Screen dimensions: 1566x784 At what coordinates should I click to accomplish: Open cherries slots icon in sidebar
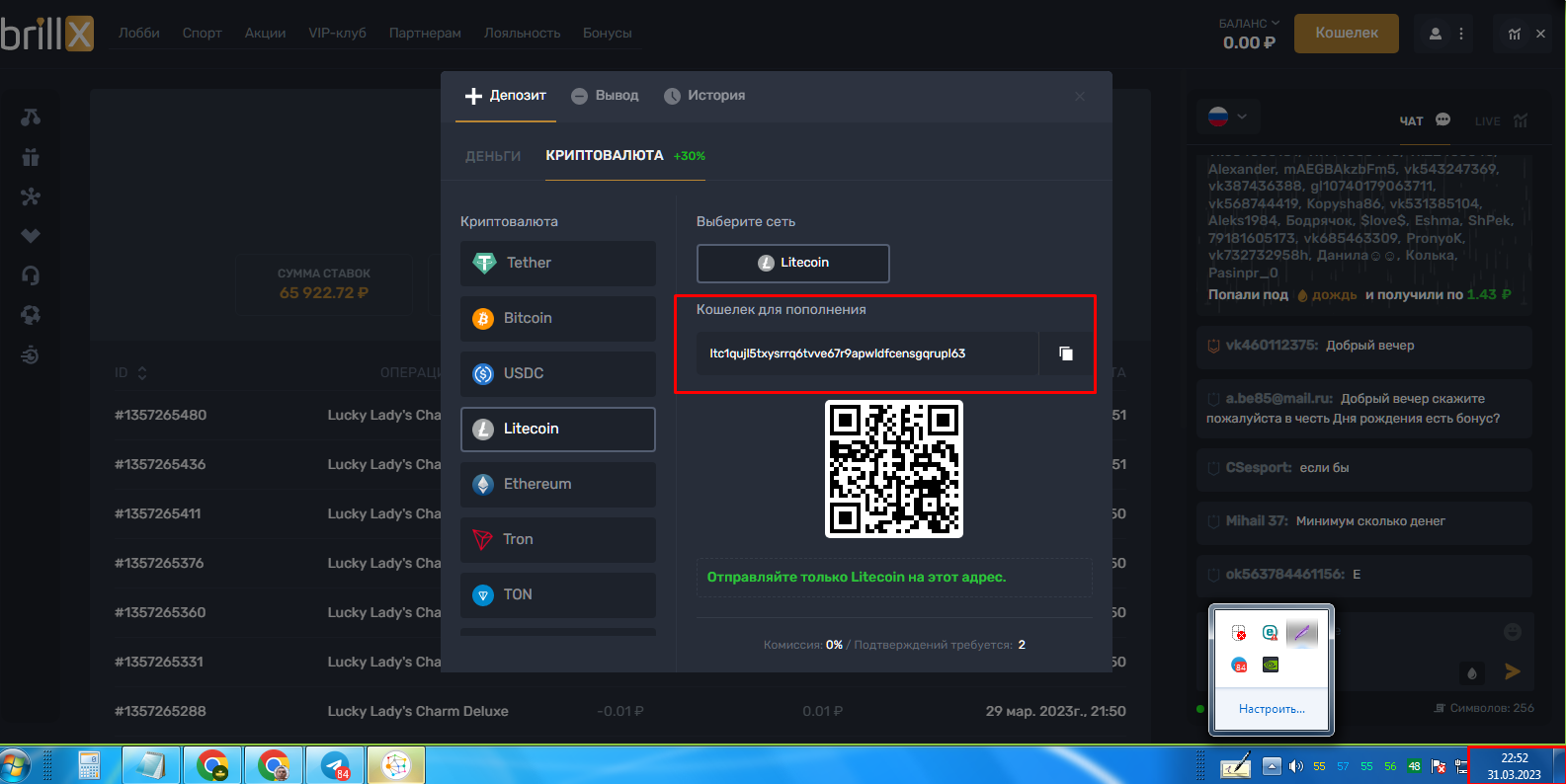click(31, 117)
